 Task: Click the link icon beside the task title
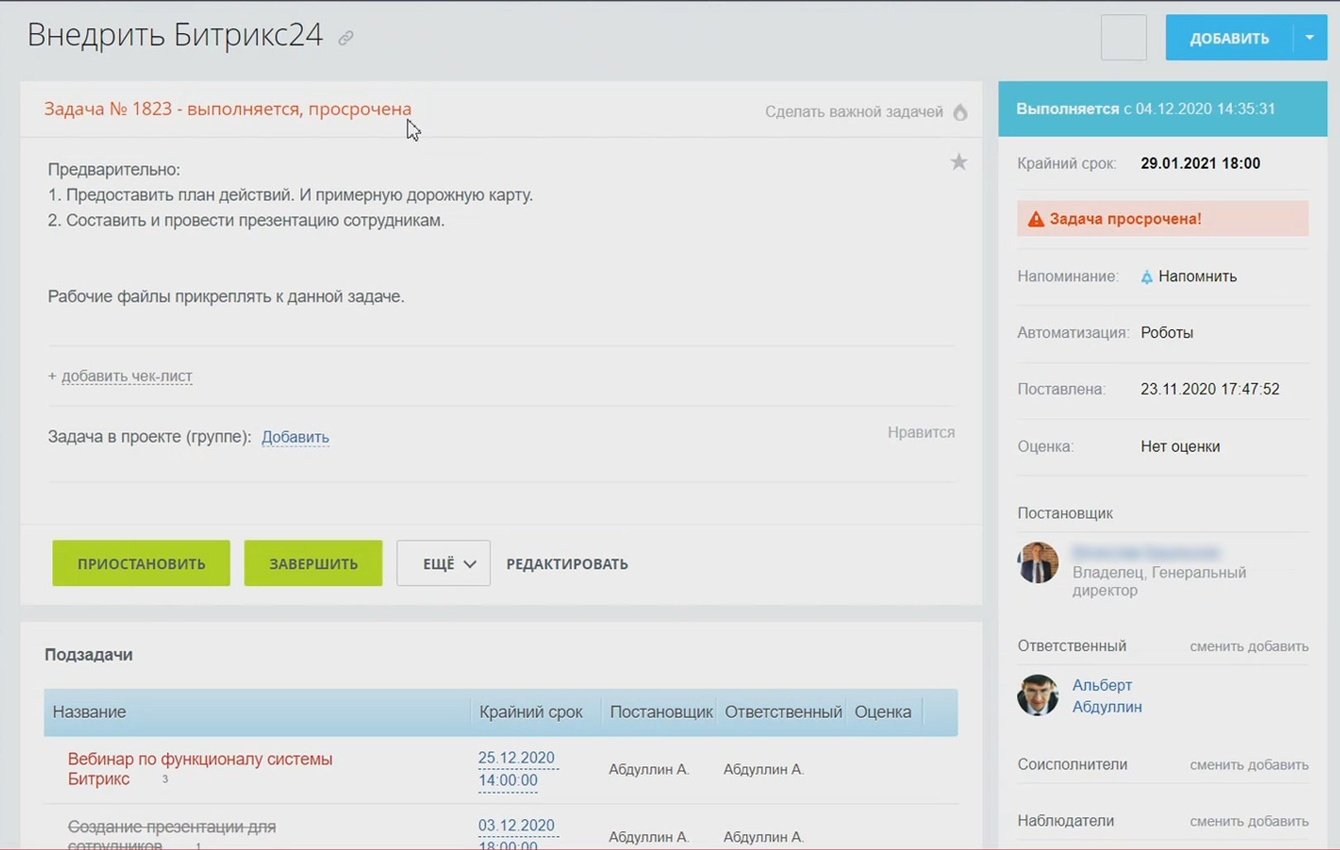tap(346, 38)
